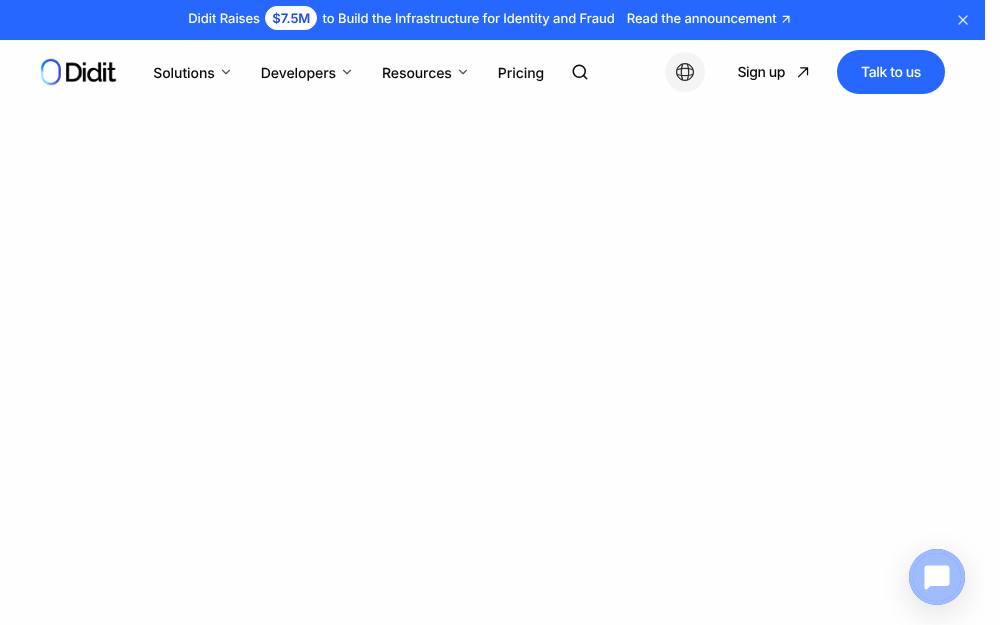Go to the Pricing page
This screenshot has width=1000, height=625.
click(x=520, y=73)
